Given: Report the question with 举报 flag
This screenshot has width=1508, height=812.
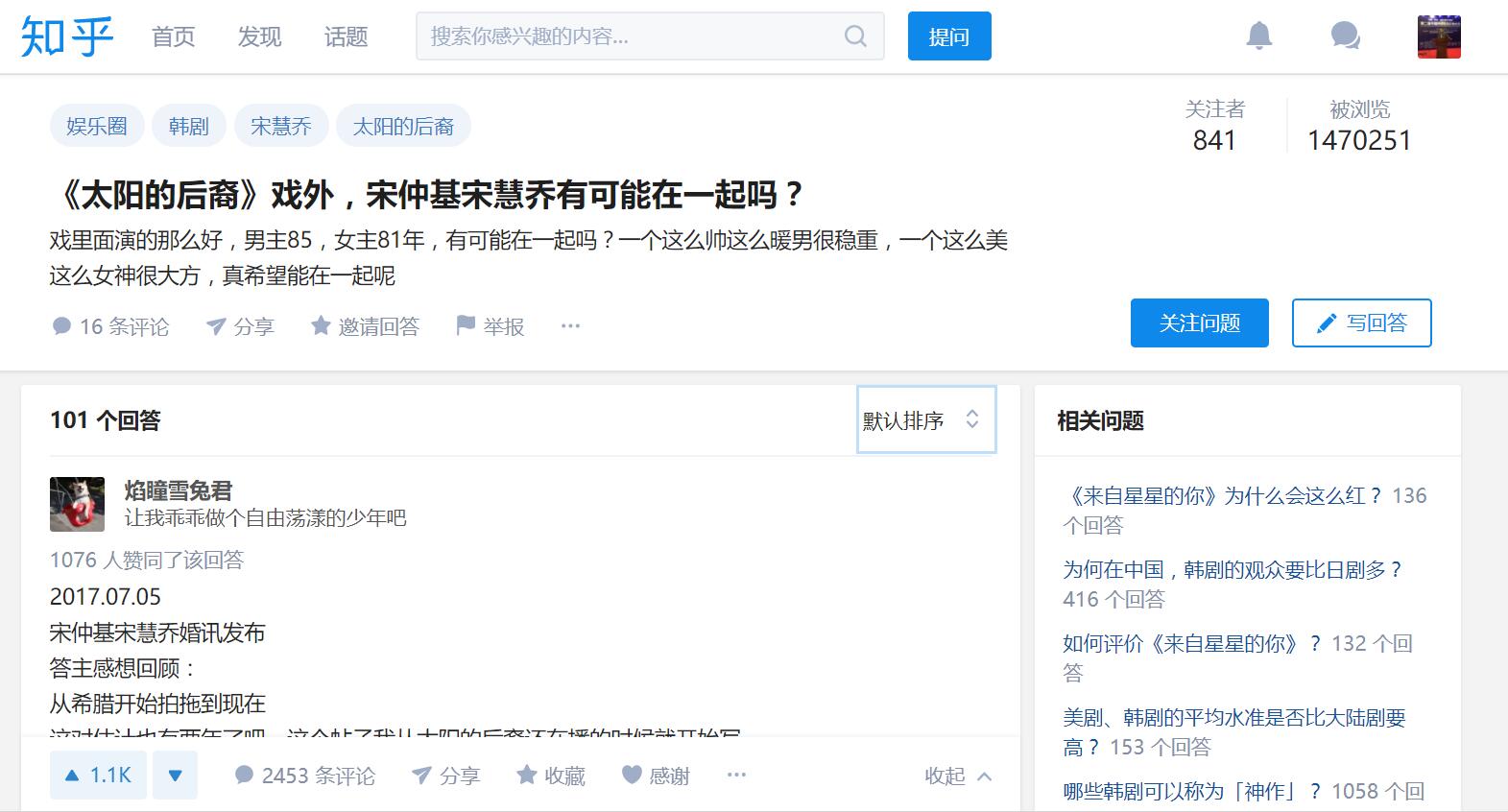Looking at the screenshot, I should [491, 326].
